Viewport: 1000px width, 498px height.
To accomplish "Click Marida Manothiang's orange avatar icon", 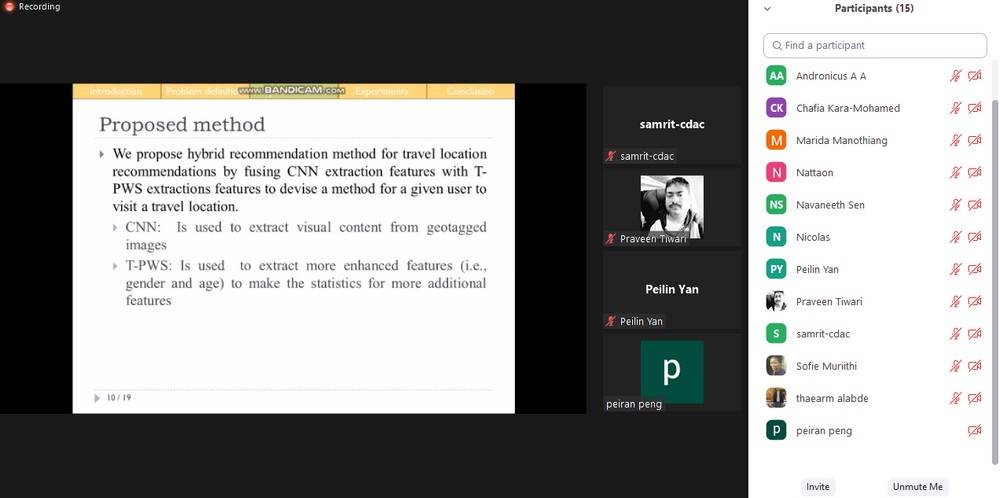I will tap(776, 140).
